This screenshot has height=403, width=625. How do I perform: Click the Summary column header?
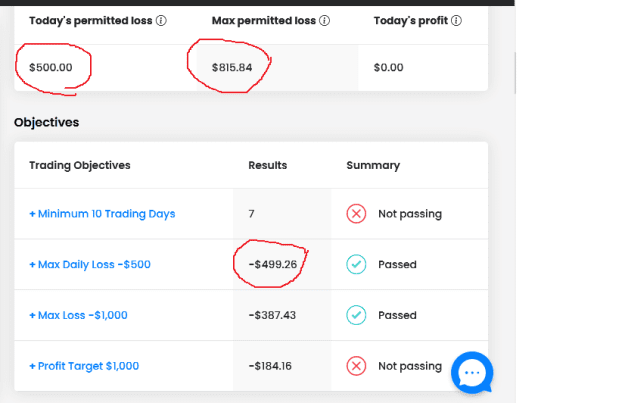click(373, 165)
